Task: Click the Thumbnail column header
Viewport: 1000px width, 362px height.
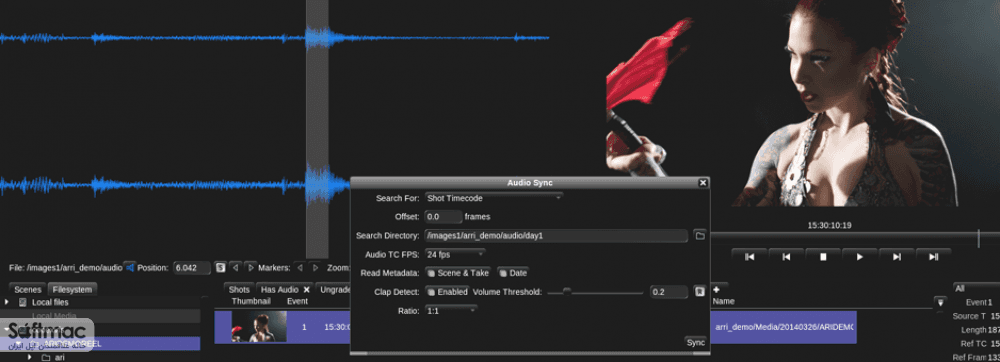Action: [x=251, y=301]
